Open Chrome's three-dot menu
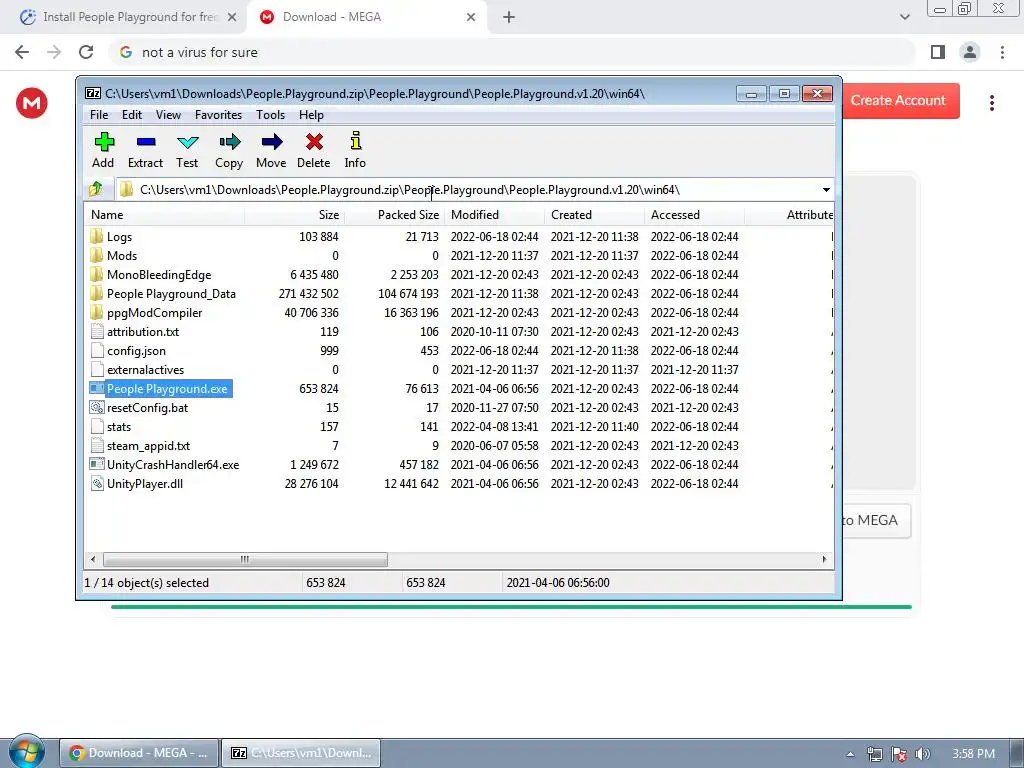 click(x=1002, y=52)
